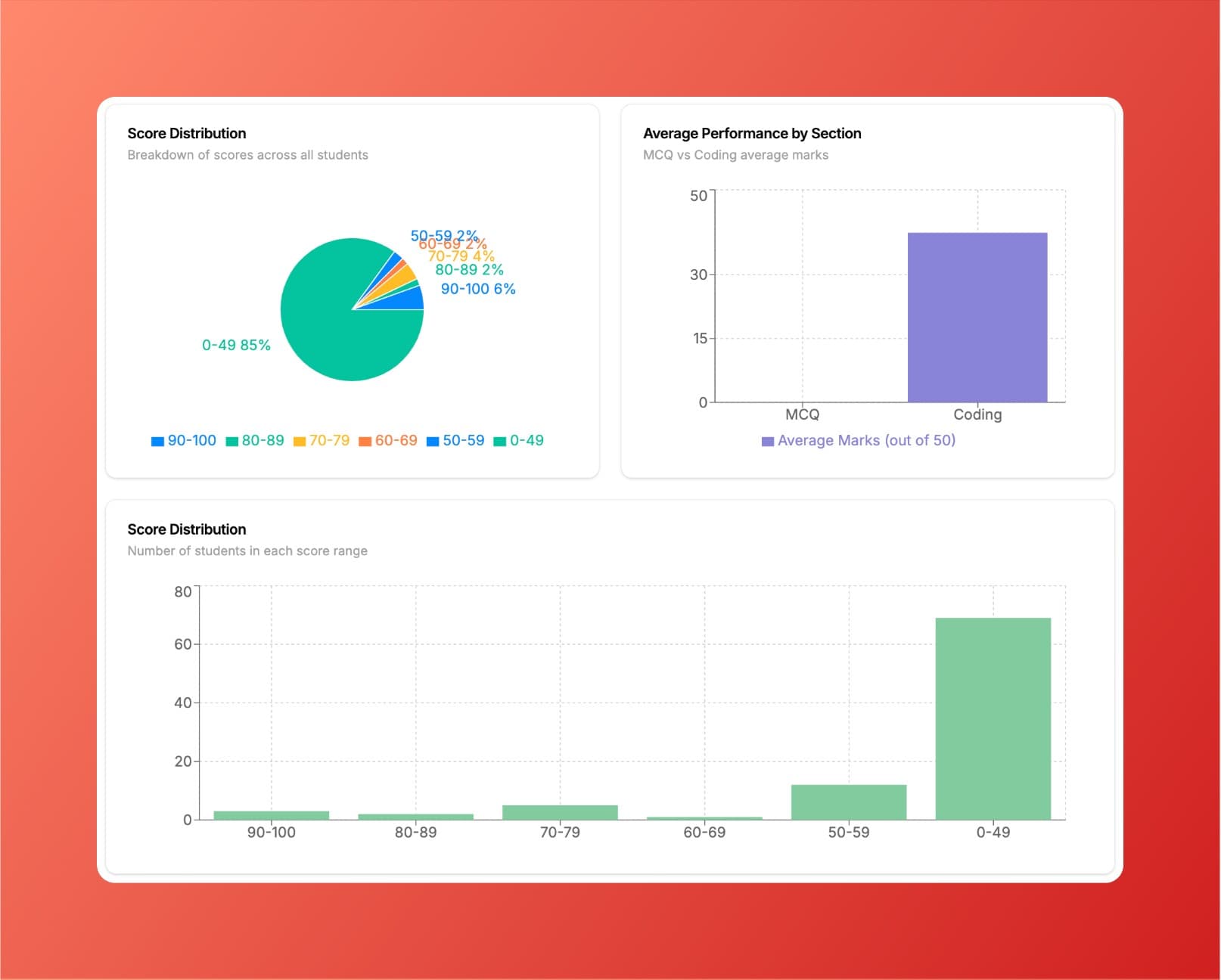Click the 80-89 bar in the bottom chart

[x=415, y=817]
